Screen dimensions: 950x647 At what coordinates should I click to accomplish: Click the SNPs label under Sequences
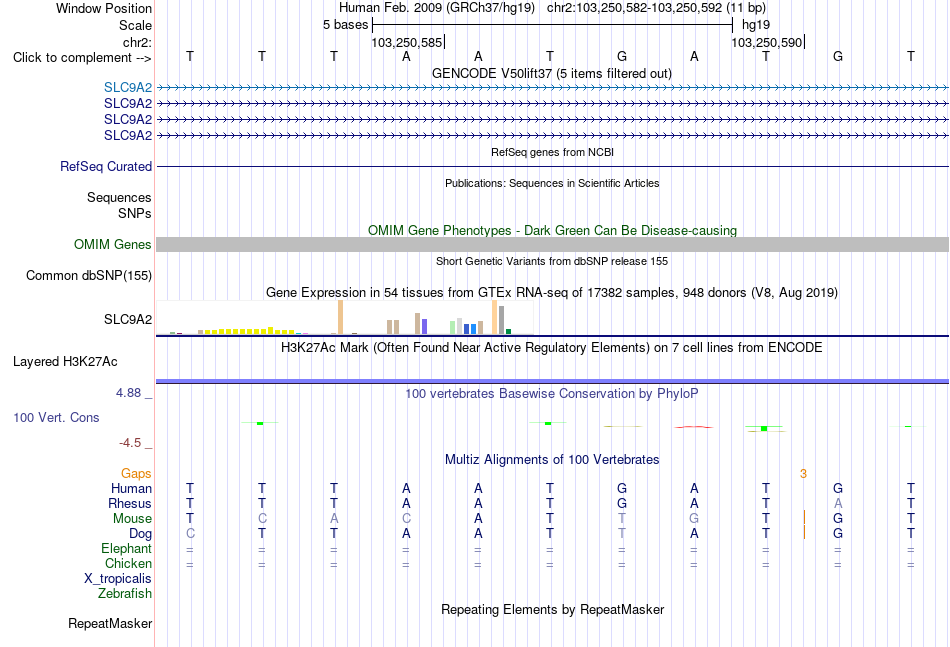click(135, 213)
